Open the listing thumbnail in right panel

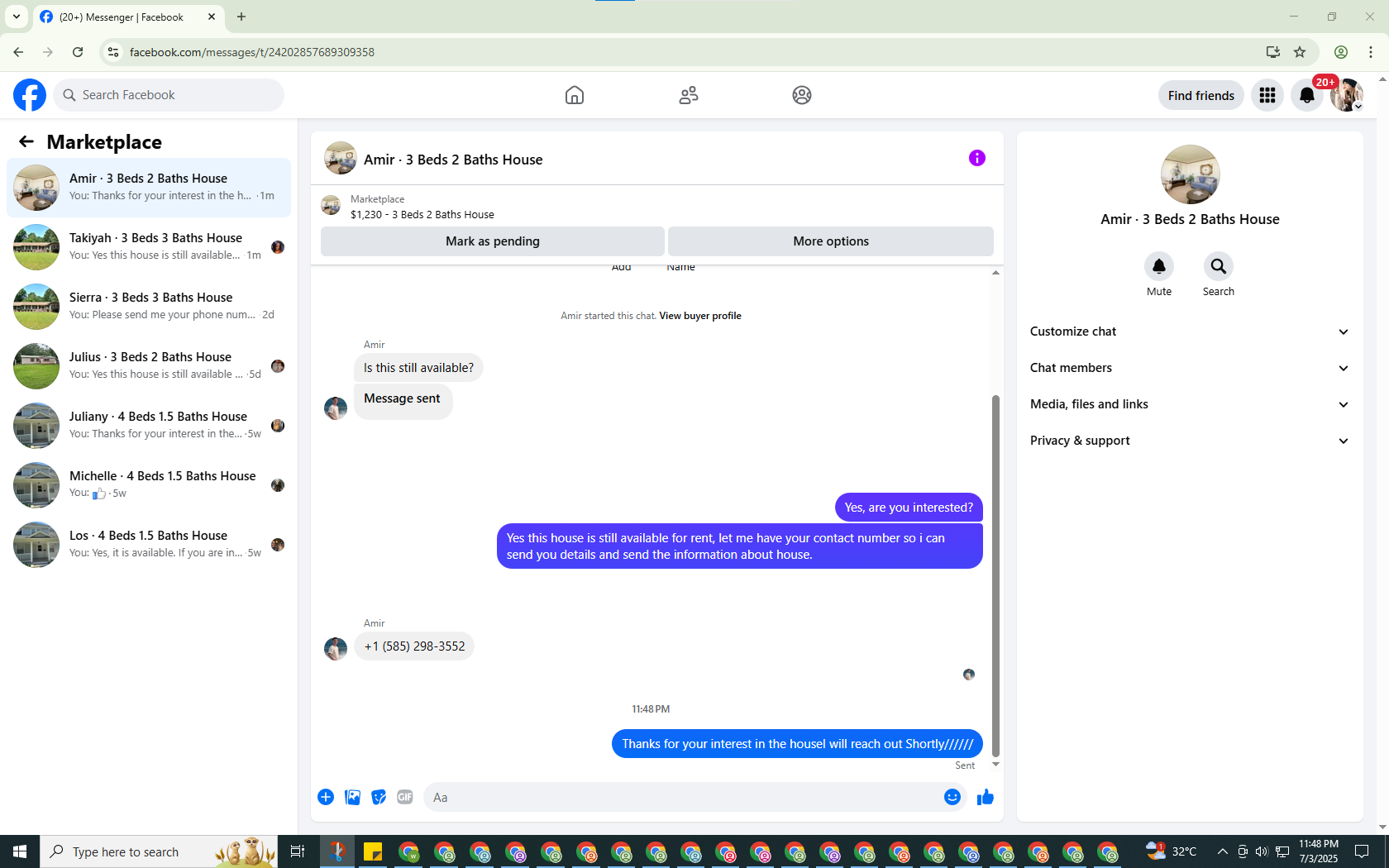coord(1191,174)
